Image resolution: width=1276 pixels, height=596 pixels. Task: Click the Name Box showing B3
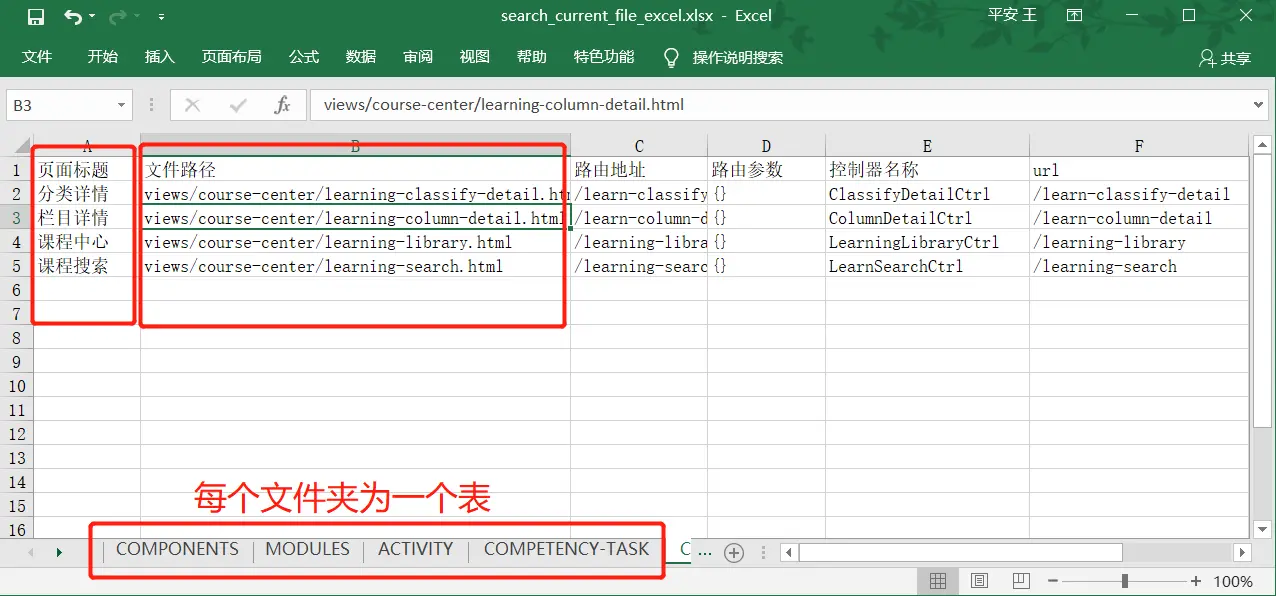click(60, 105)
